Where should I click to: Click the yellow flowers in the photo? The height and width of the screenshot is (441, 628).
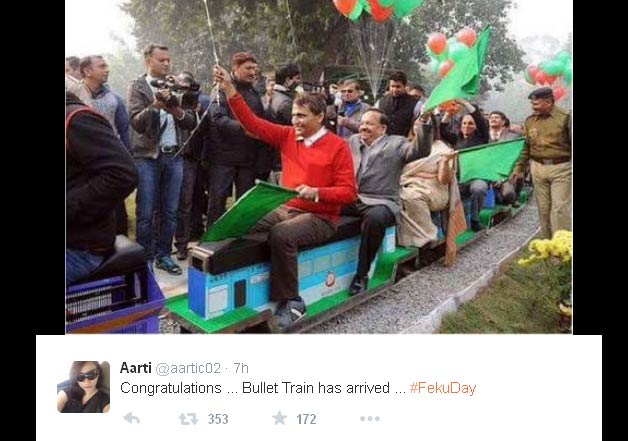click(x=548, y=248)
